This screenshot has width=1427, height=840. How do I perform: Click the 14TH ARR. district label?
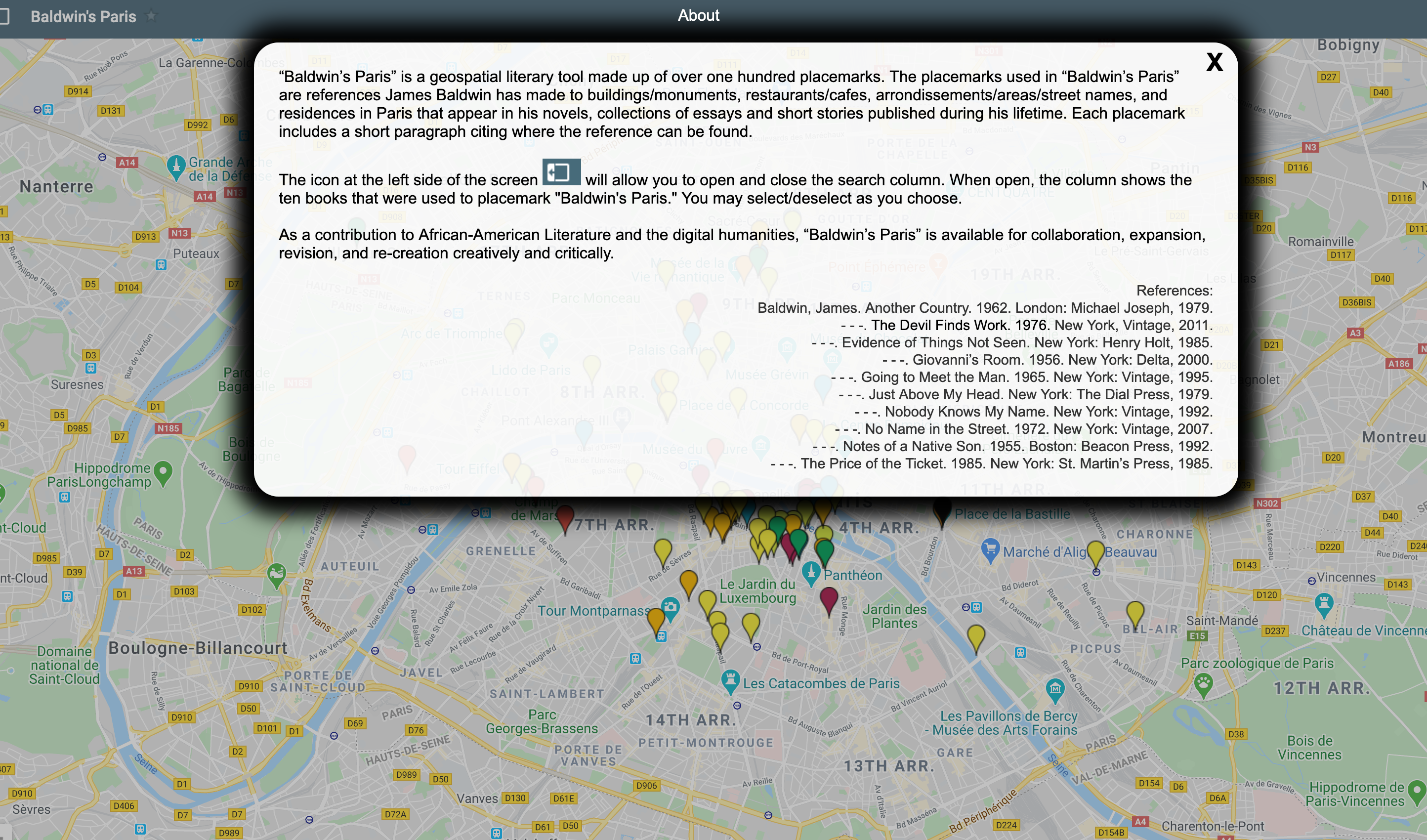click(x=691, y=720)
